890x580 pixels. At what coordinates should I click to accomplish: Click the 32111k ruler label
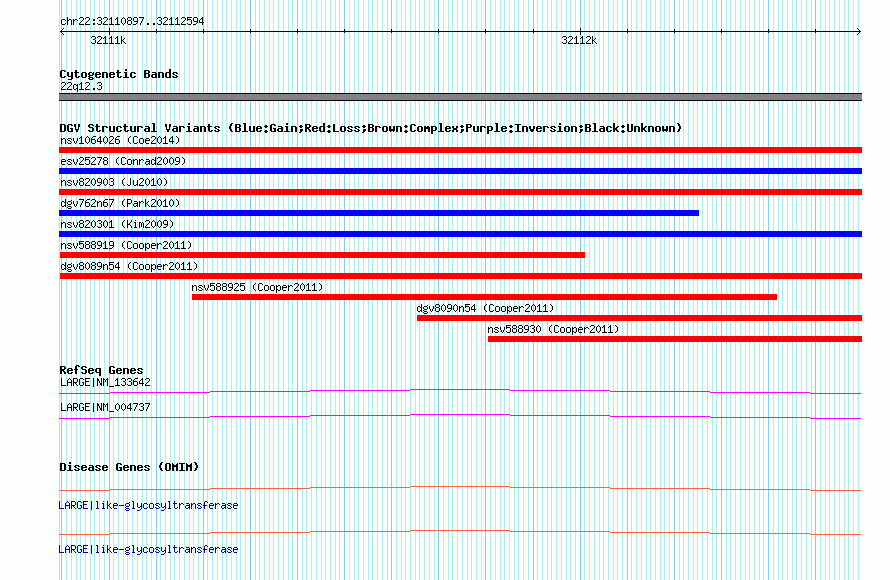108,40
